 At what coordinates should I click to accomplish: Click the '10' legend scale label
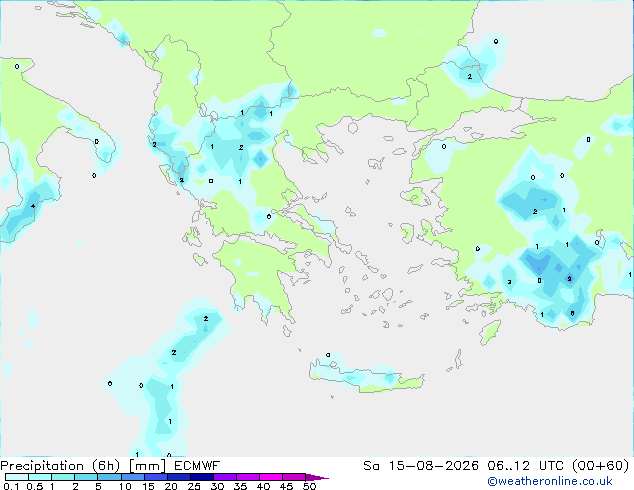point(125,486)
